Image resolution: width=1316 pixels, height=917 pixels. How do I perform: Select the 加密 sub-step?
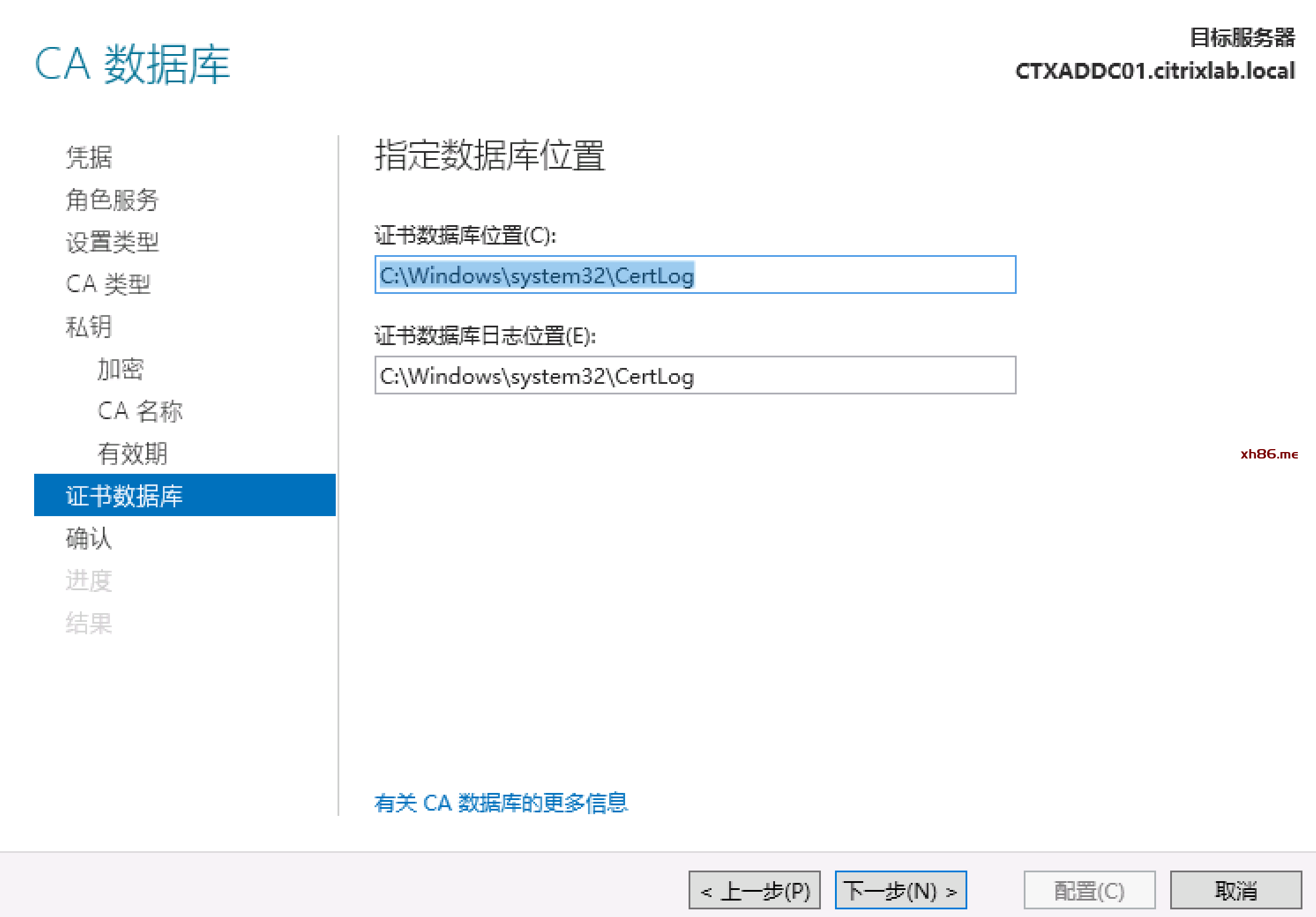[120, 369]
